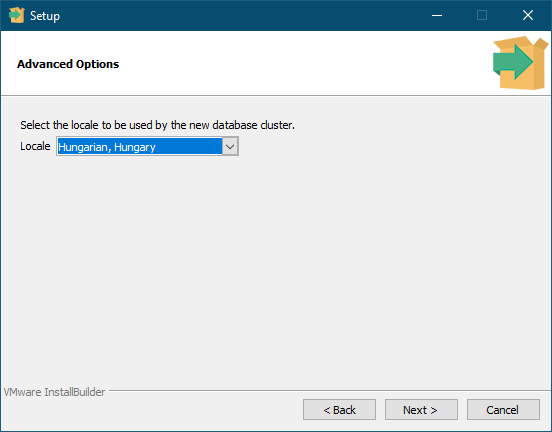Image resolution: width=552 pixels, height=432 pixels.
Task: Click the locale selection instruction text
Action: [x=157, y=125]
